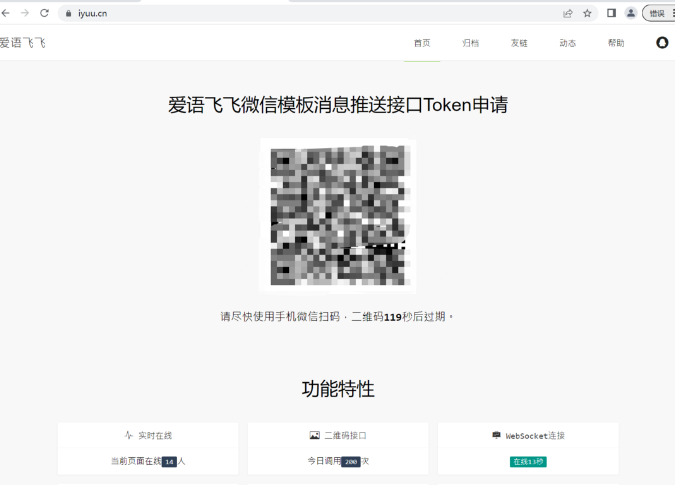Click the green online-seconds WebSocket status badge
The height and width of the screenshot is (485, 675).
(x=528, y=462)
